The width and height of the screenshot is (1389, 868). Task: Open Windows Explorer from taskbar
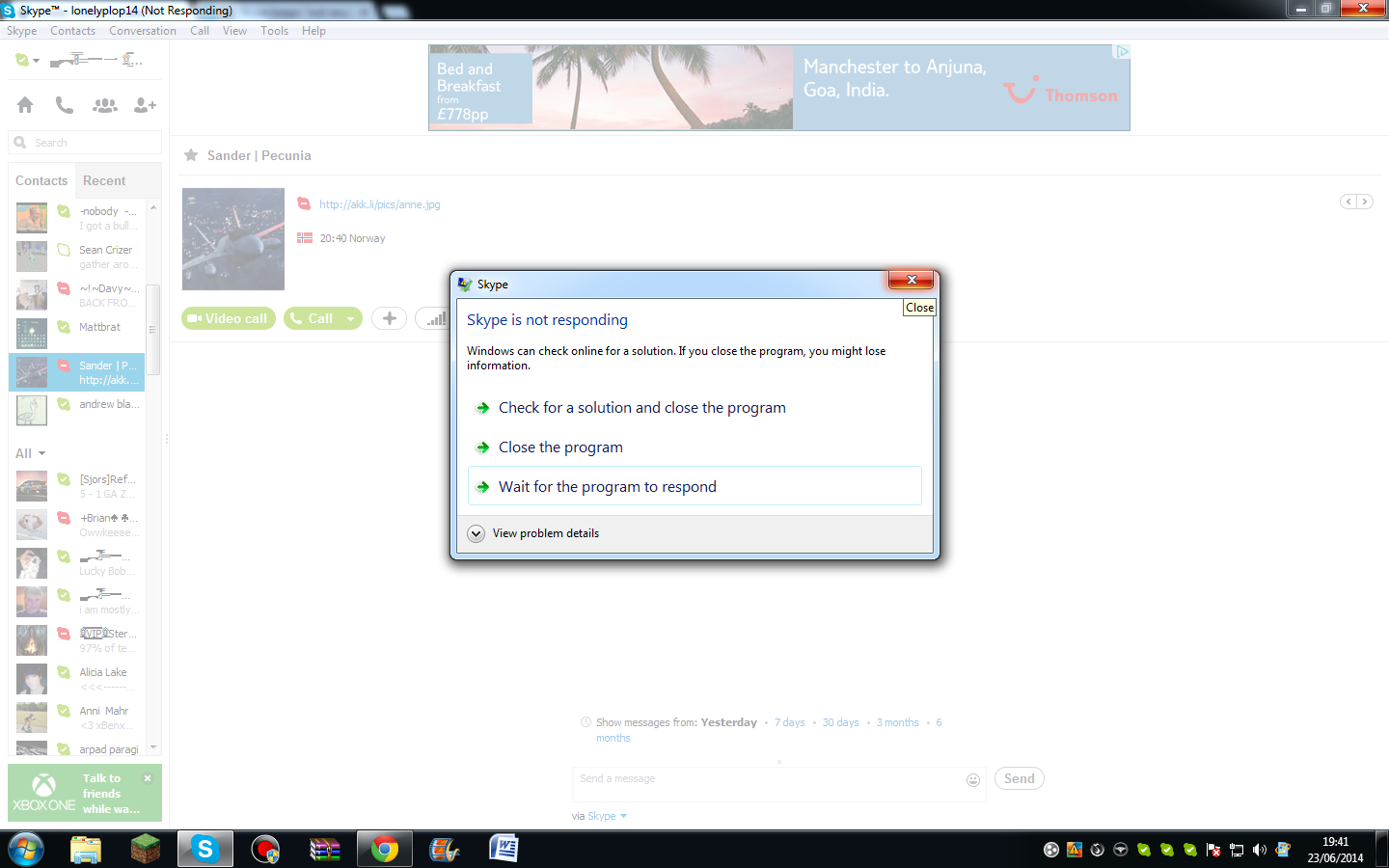(86, 850)
